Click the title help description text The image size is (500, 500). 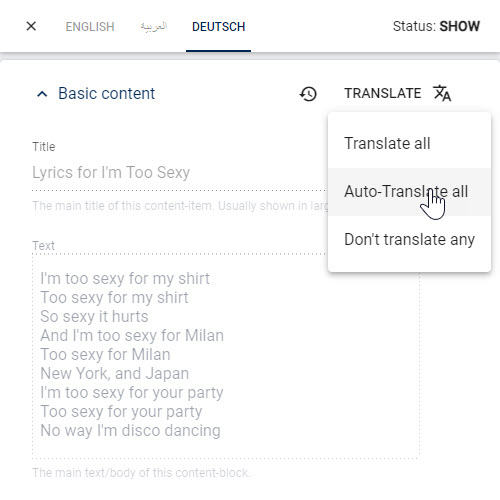pyautogui.click(x=180, y=206)
